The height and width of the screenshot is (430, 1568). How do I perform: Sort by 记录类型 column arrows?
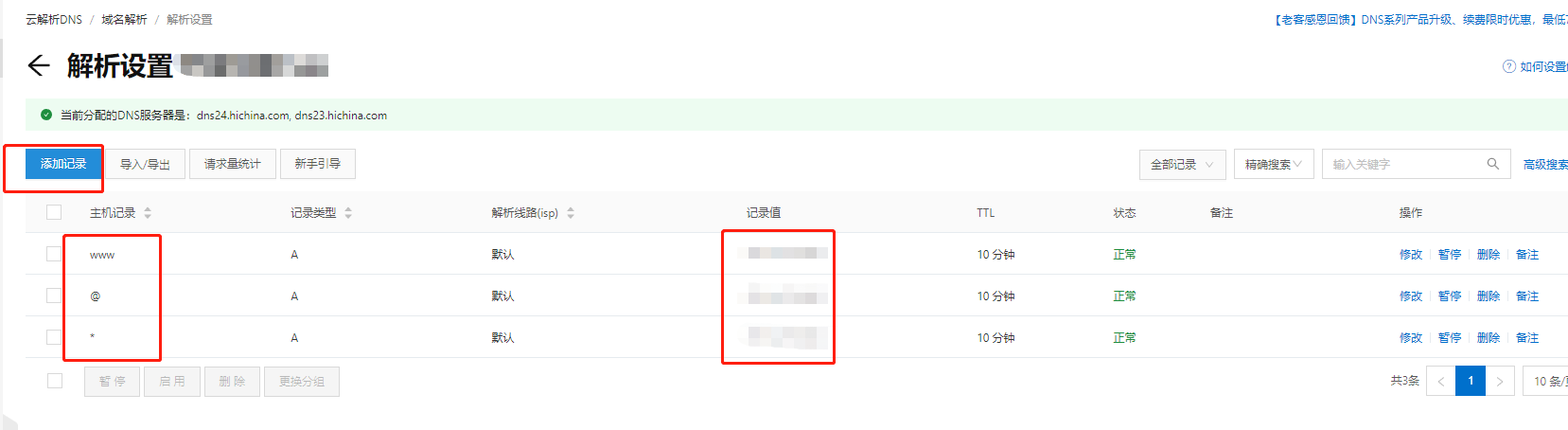tap(348, 213)
